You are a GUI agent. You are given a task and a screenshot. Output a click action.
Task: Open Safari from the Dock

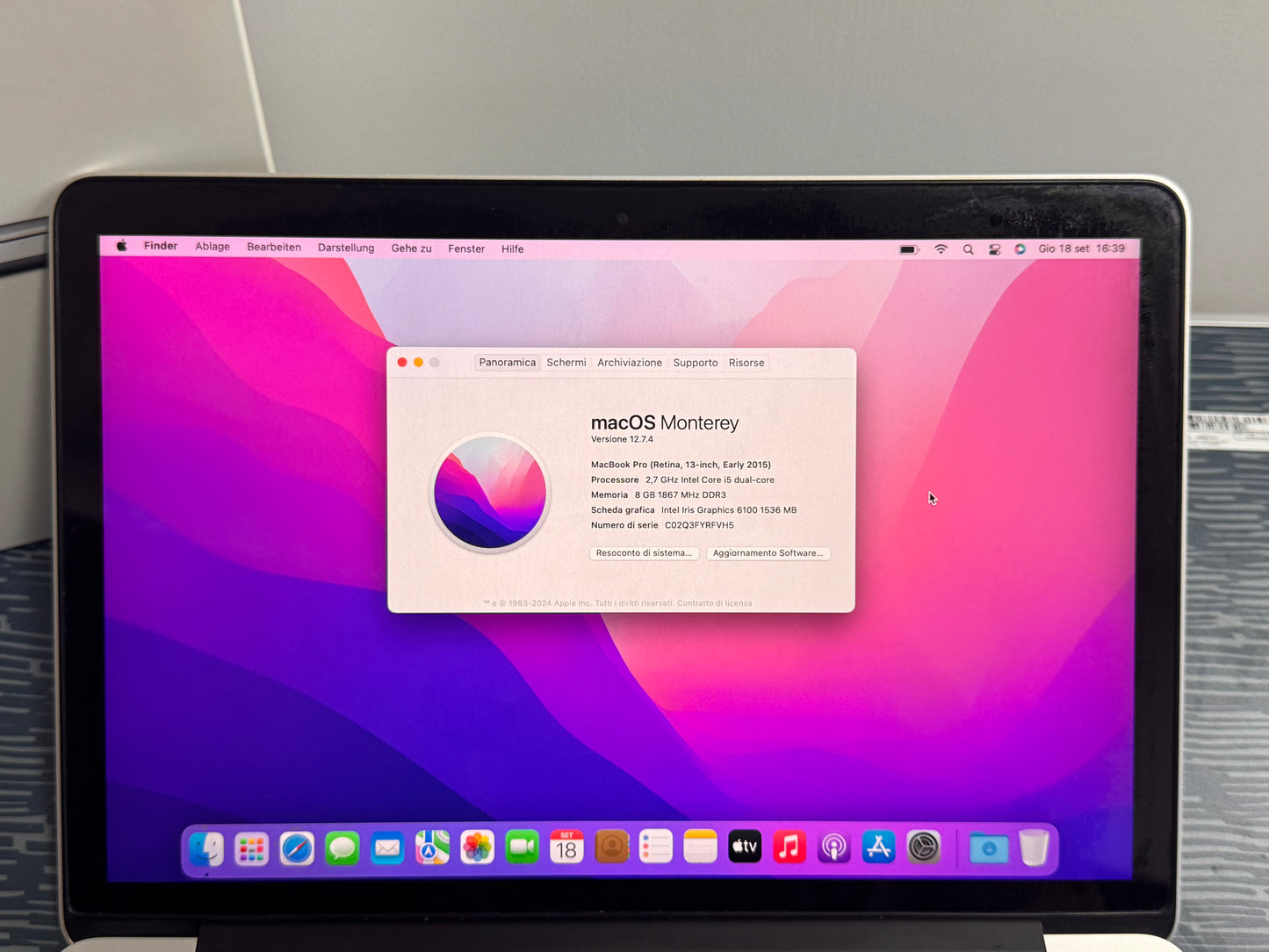click(x=297, y=849)
